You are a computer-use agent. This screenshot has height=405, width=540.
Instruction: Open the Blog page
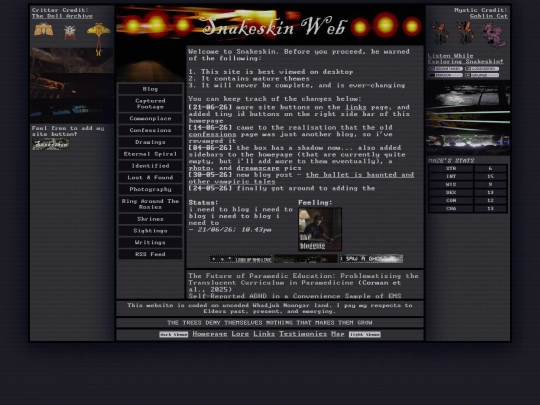150,89
